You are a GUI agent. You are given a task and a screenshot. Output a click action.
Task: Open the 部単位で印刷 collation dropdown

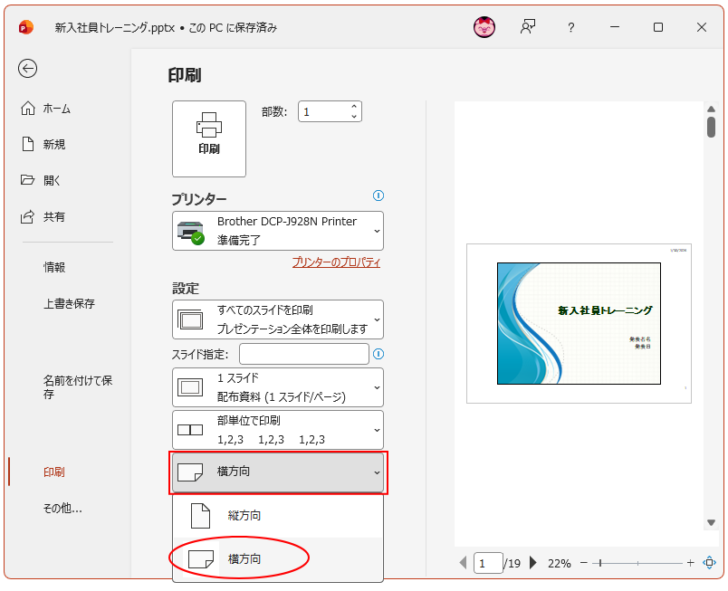pos(278,430)
